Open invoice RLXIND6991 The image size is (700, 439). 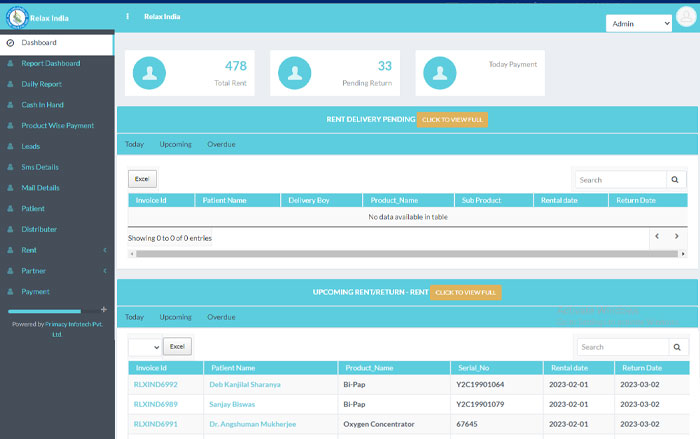point(155,424)
